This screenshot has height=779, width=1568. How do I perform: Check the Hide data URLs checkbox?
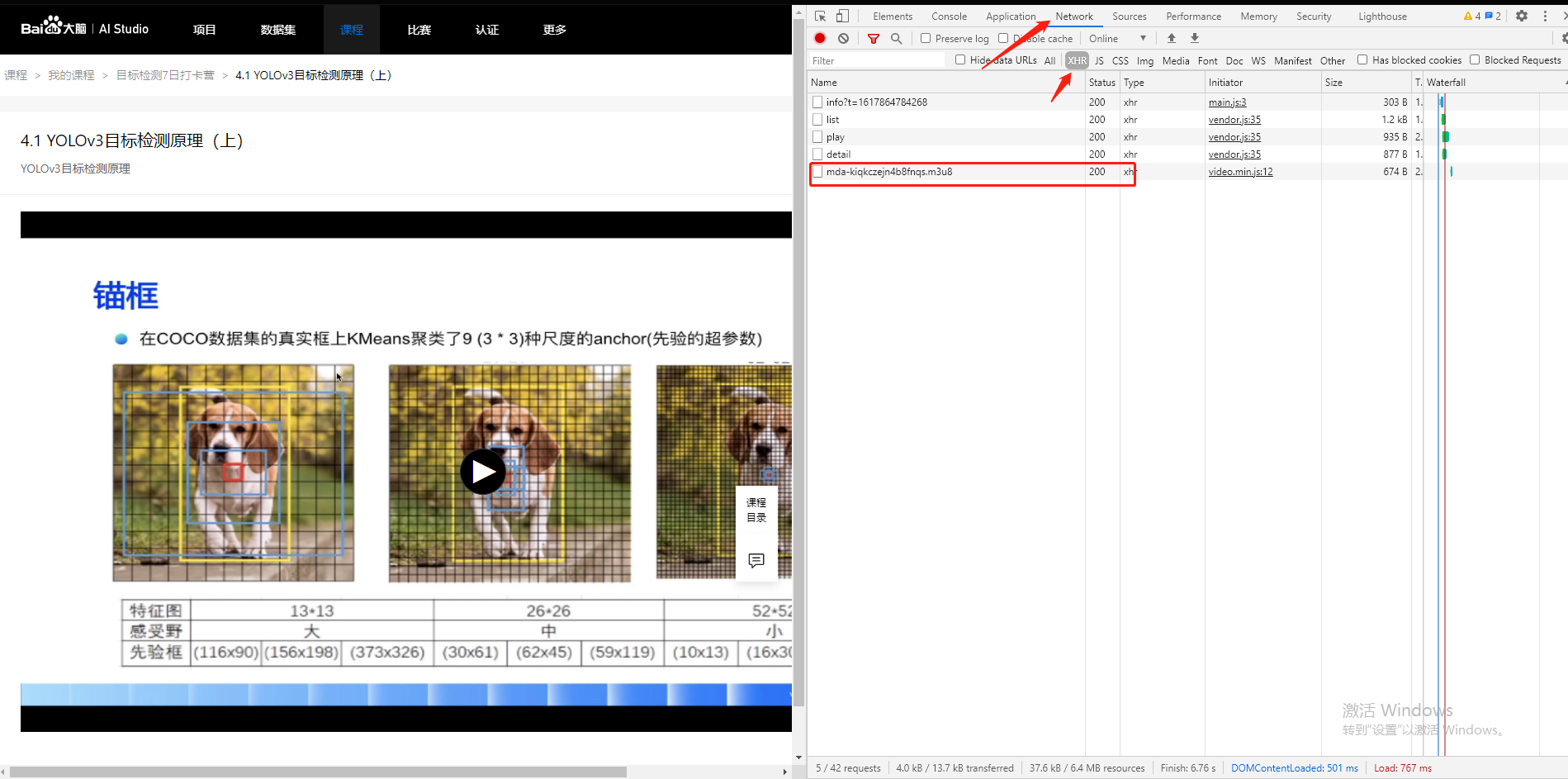pos(959,59)
